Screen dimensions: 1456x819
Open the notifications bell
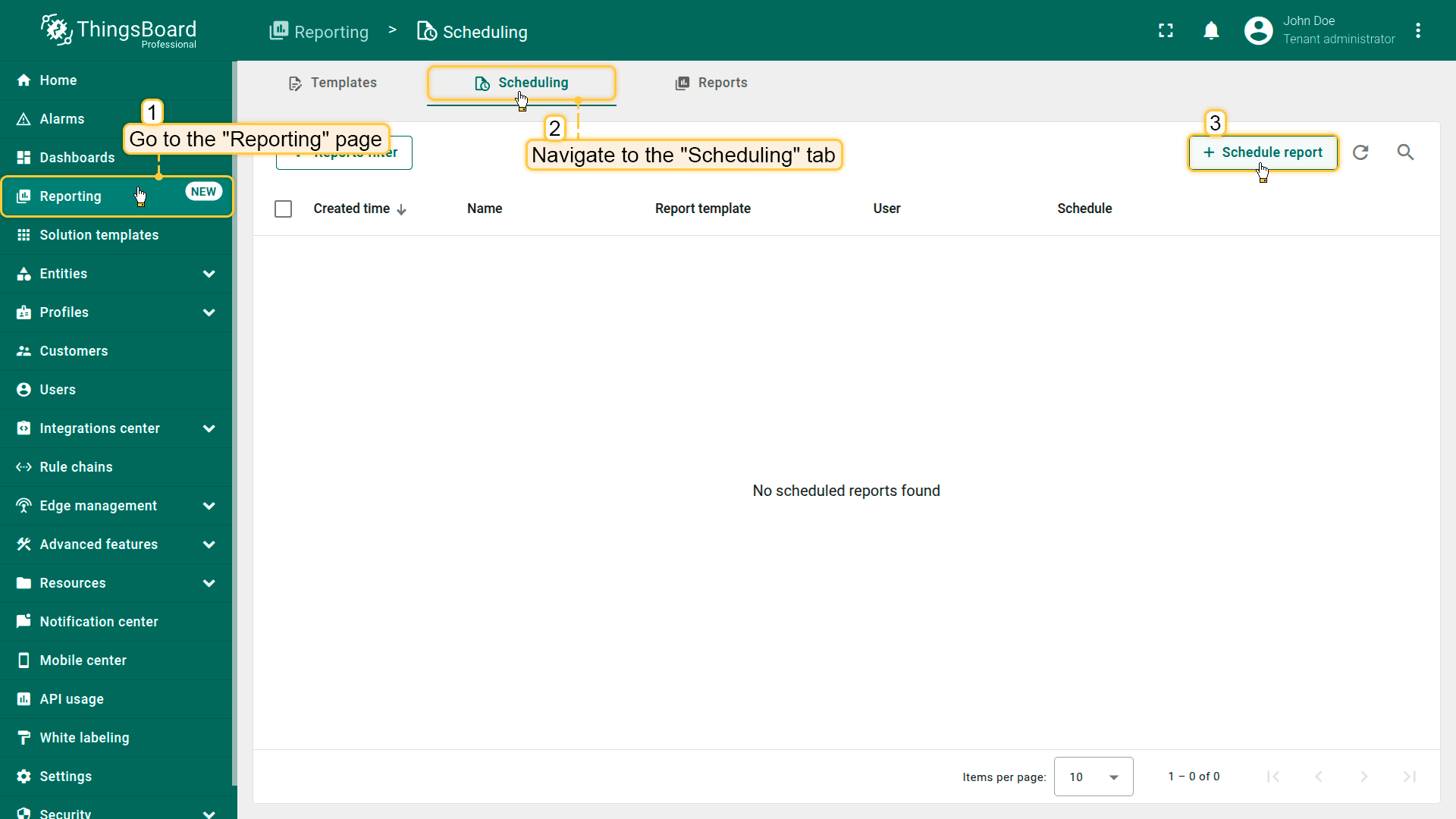pos(1211,30)
